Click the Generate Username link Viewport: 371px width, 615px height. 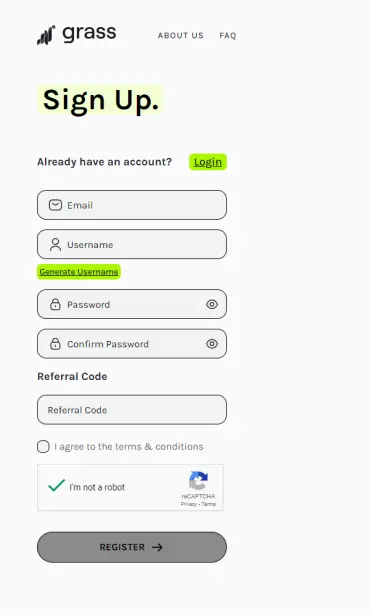79,272
